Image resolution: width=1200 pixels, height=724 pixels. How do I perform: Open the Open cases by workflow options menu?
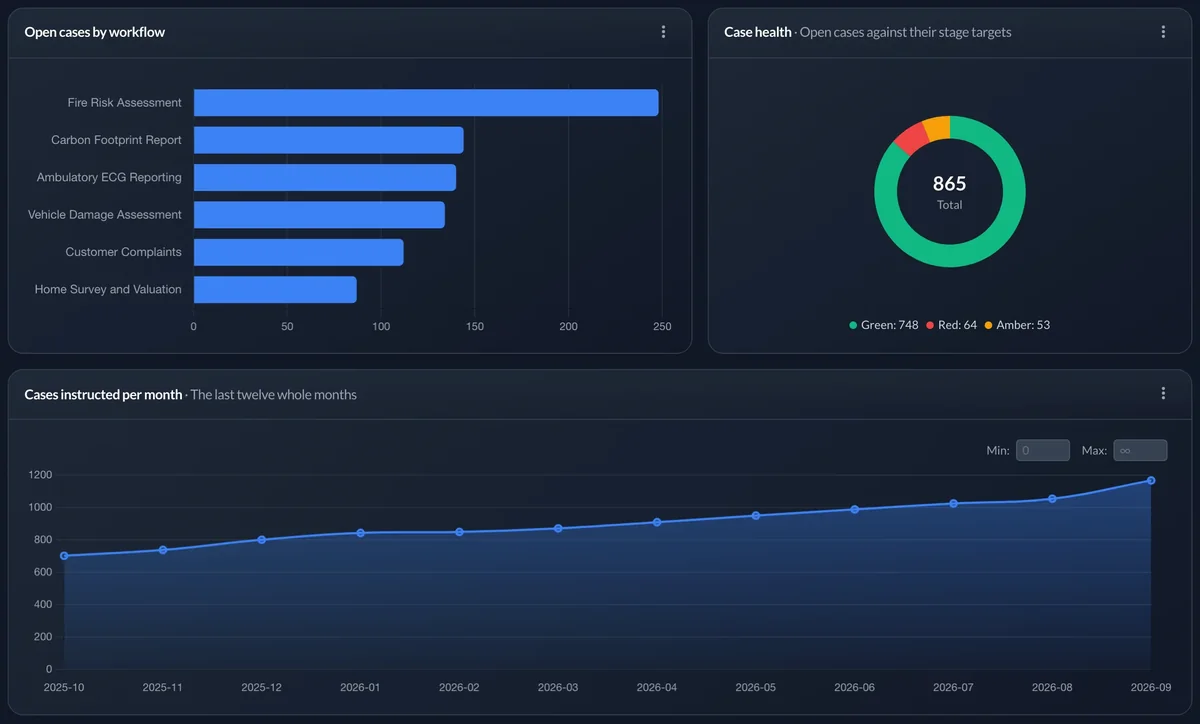point(663,32)
